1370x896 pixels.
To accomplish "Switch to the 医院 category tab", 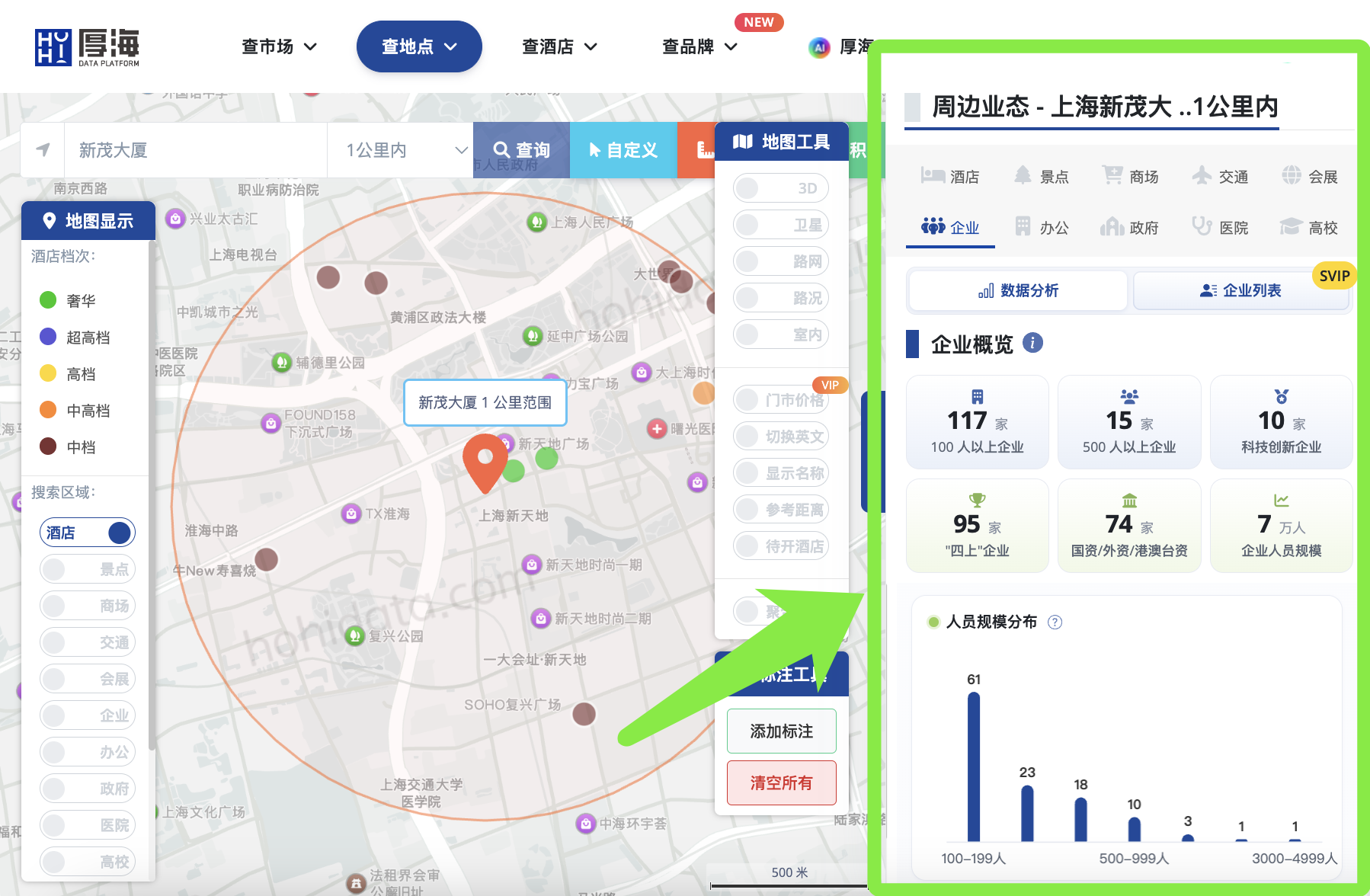I will pyautogui.click(x=1220, y=227).
